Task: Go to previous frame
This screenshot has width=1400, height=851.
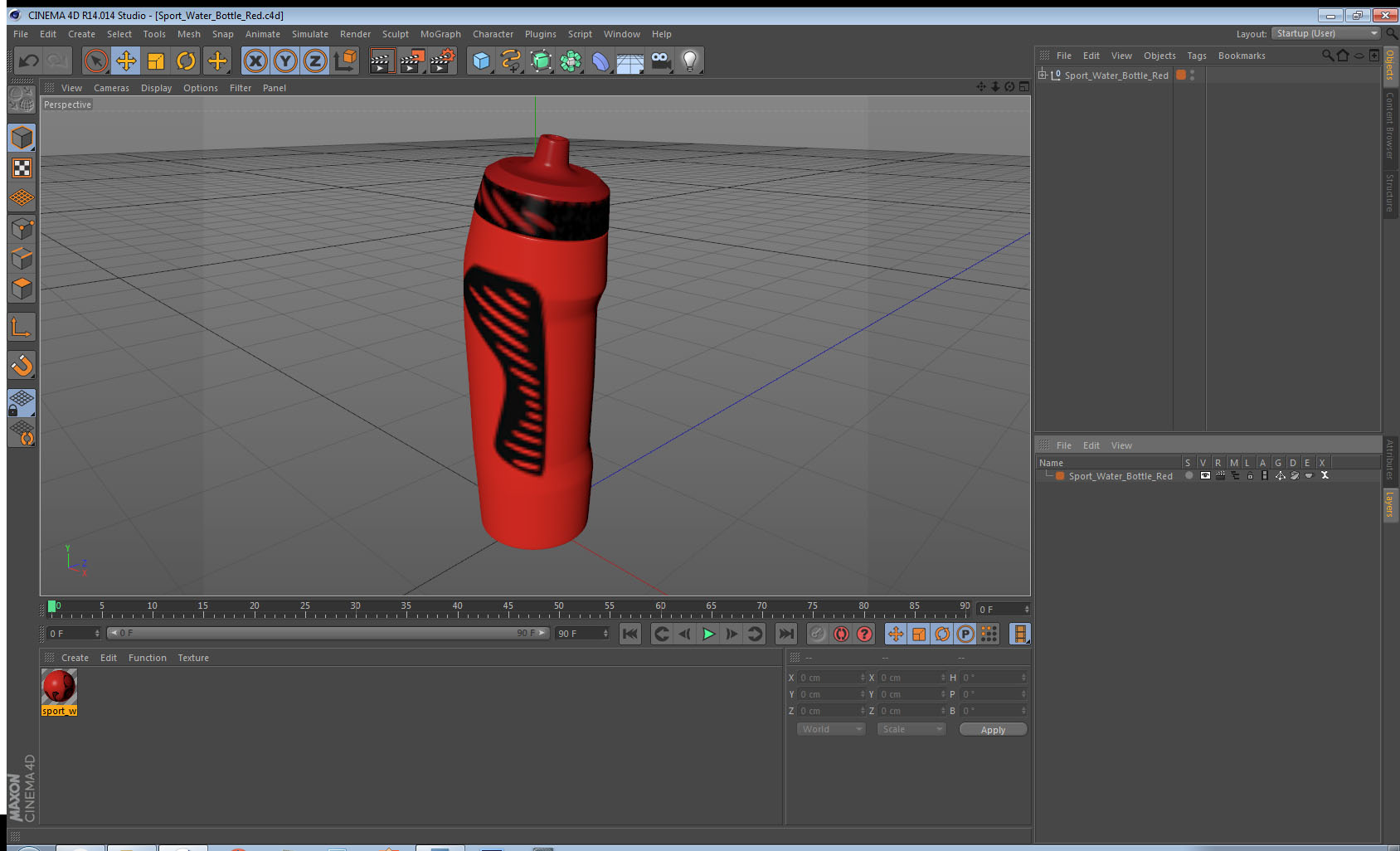Action: coord(685,634)
